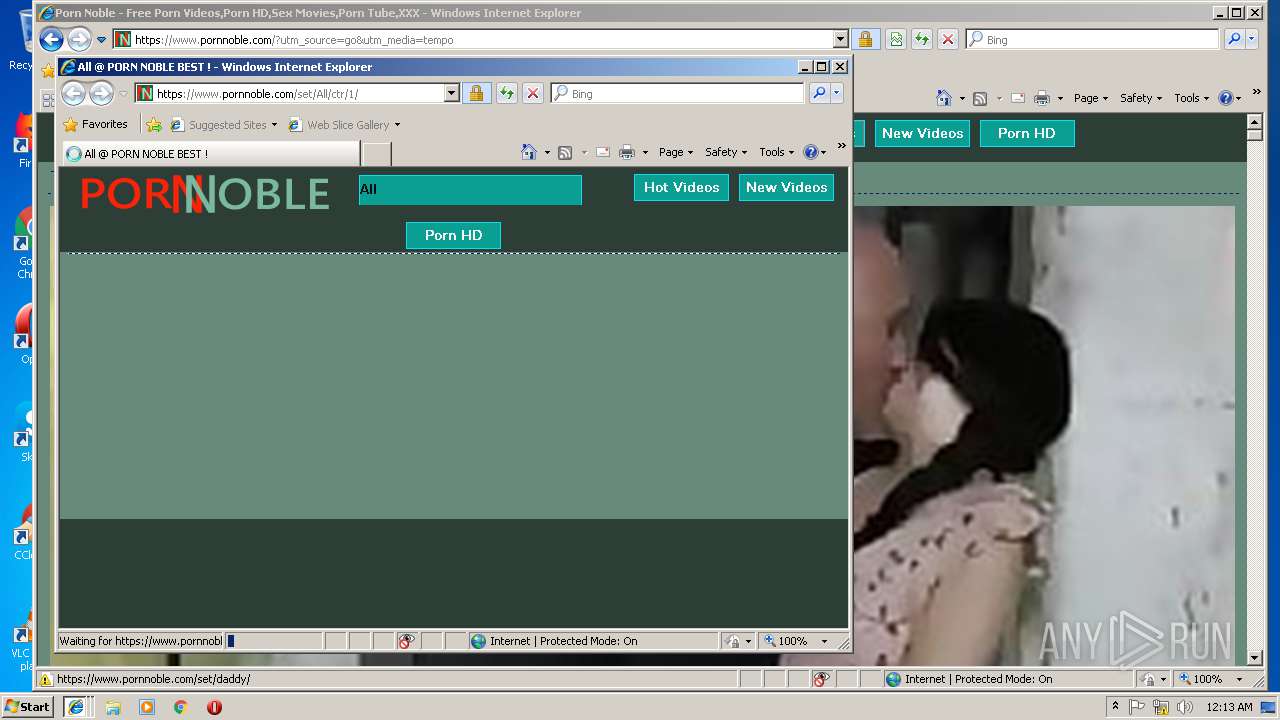Open the Web Slice Gallery dropdown

click(397, 125)
